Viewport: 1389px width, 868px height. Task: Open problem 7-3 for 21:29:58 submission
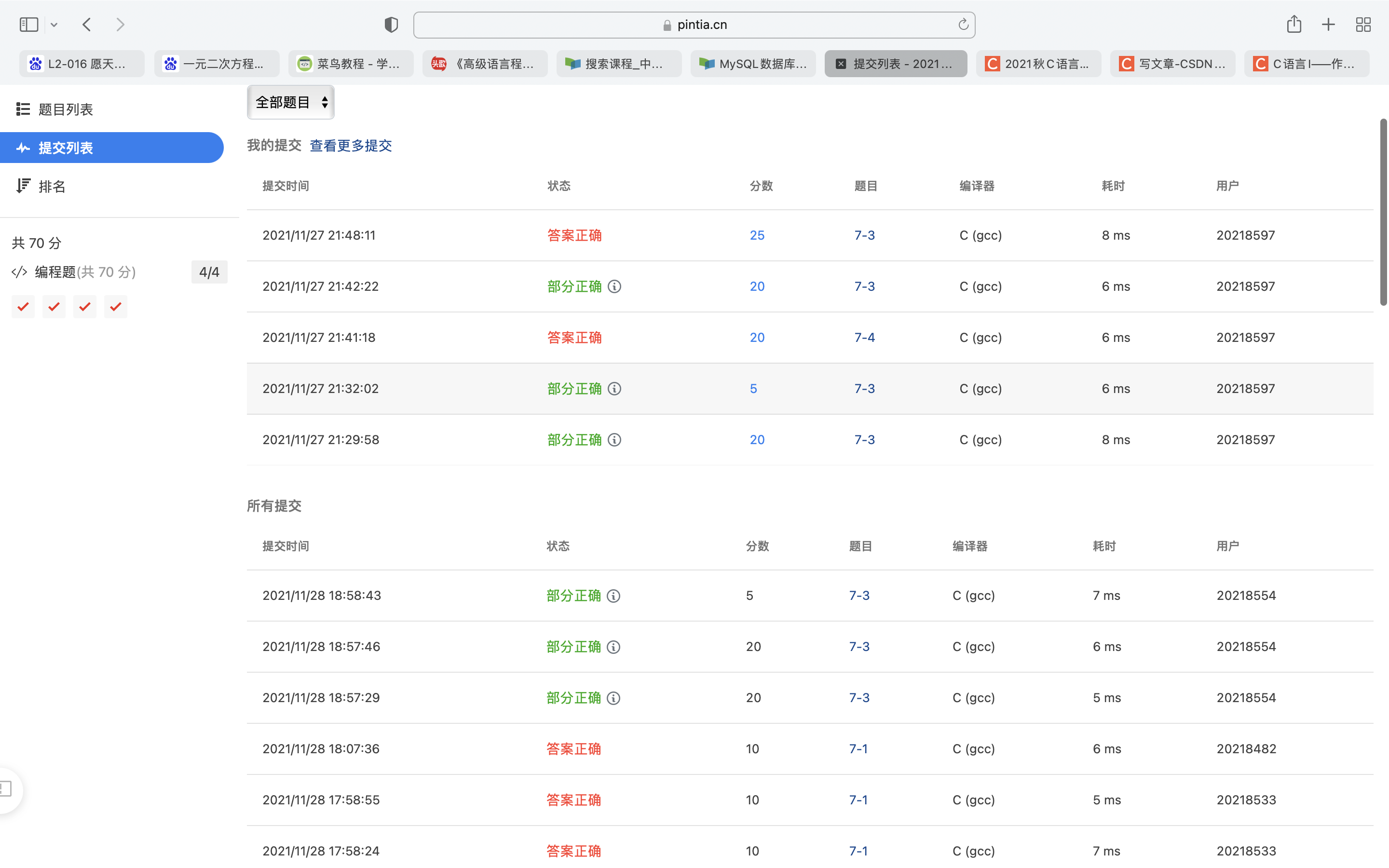[x=864, y=440]
